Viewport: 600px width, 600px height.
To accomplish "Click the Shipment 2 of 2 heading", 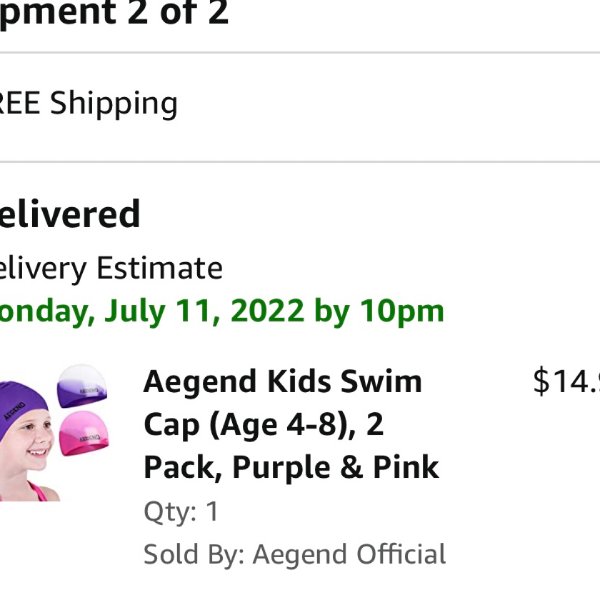I will coord(114,13).
